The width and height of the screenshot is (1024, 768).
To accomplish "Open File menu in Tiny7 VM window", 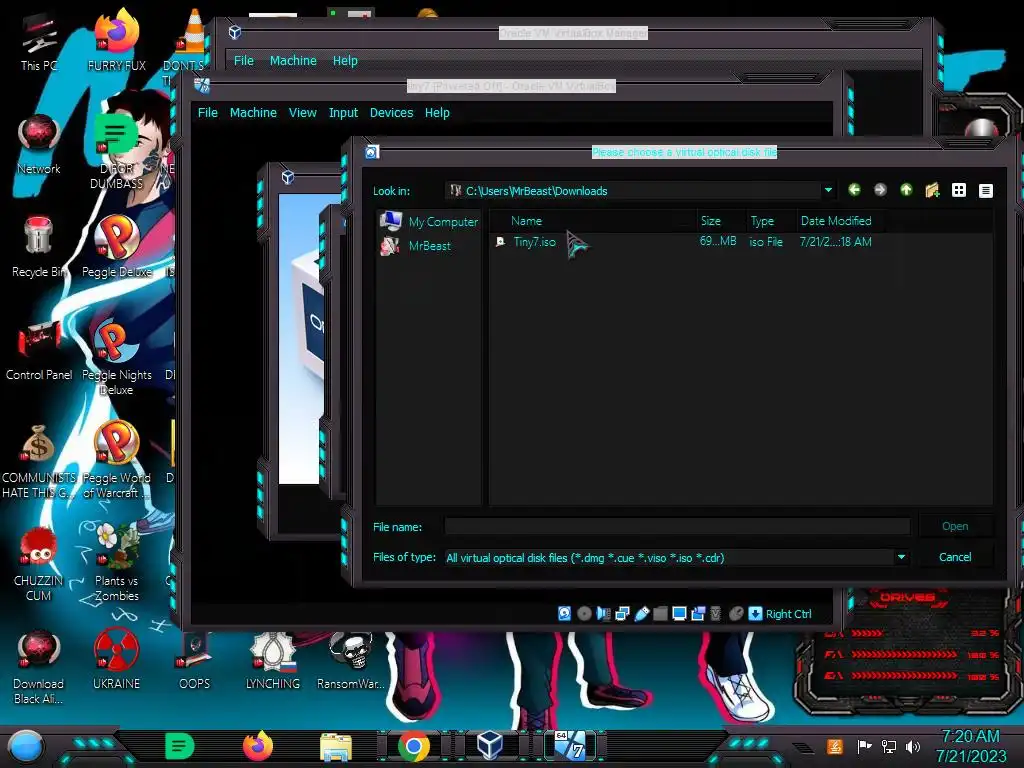I will tap(208, 112).
